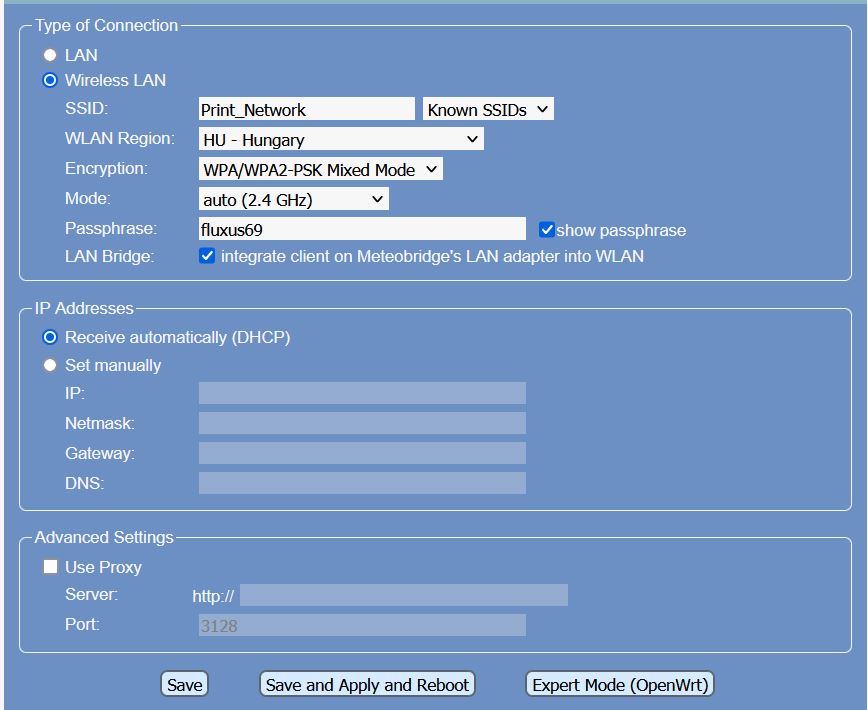
Task: Uncheck the show passphrase checkbox
Action: pos(546,230)
